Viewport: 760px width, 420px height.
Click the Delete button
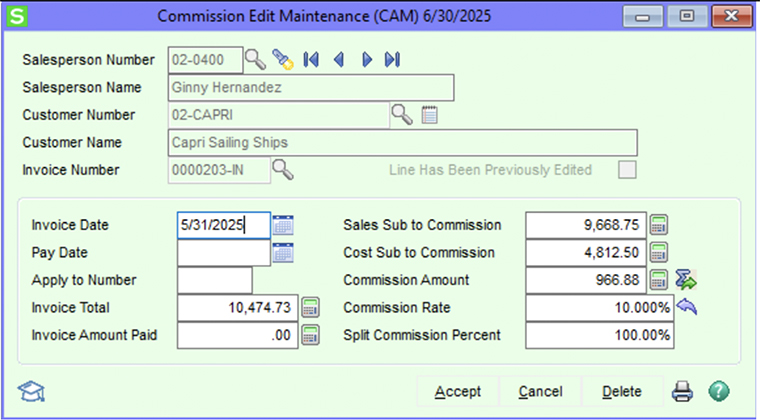622,391
